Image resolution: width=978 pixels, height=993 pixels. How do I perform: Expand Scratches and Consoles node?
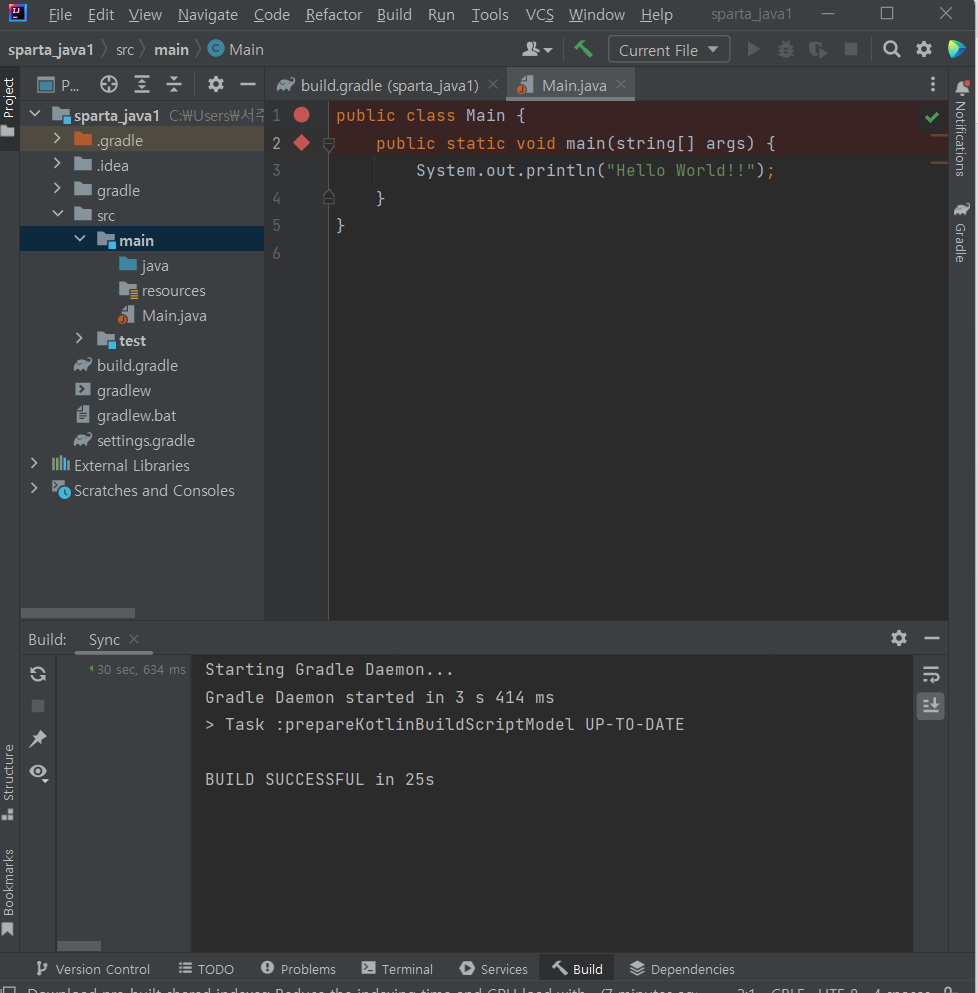[x=34, y=489]
